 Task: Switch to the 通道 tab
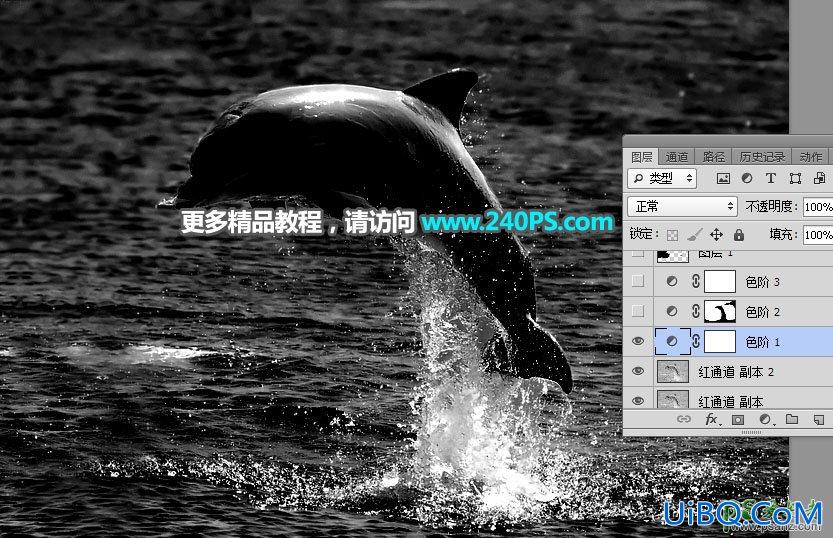tap(676, 157)
